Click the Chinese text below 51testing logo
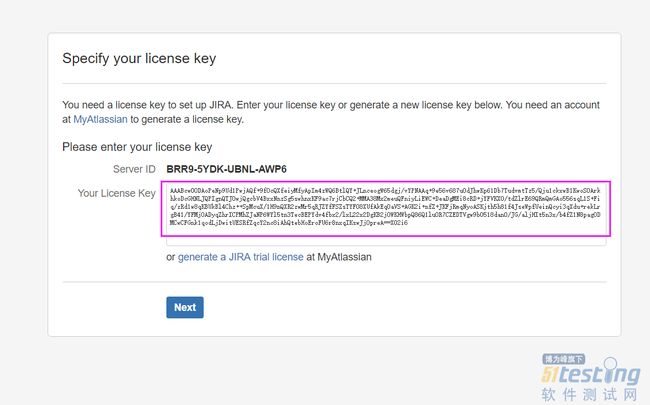The image size is (650, 405). (589, 394)
